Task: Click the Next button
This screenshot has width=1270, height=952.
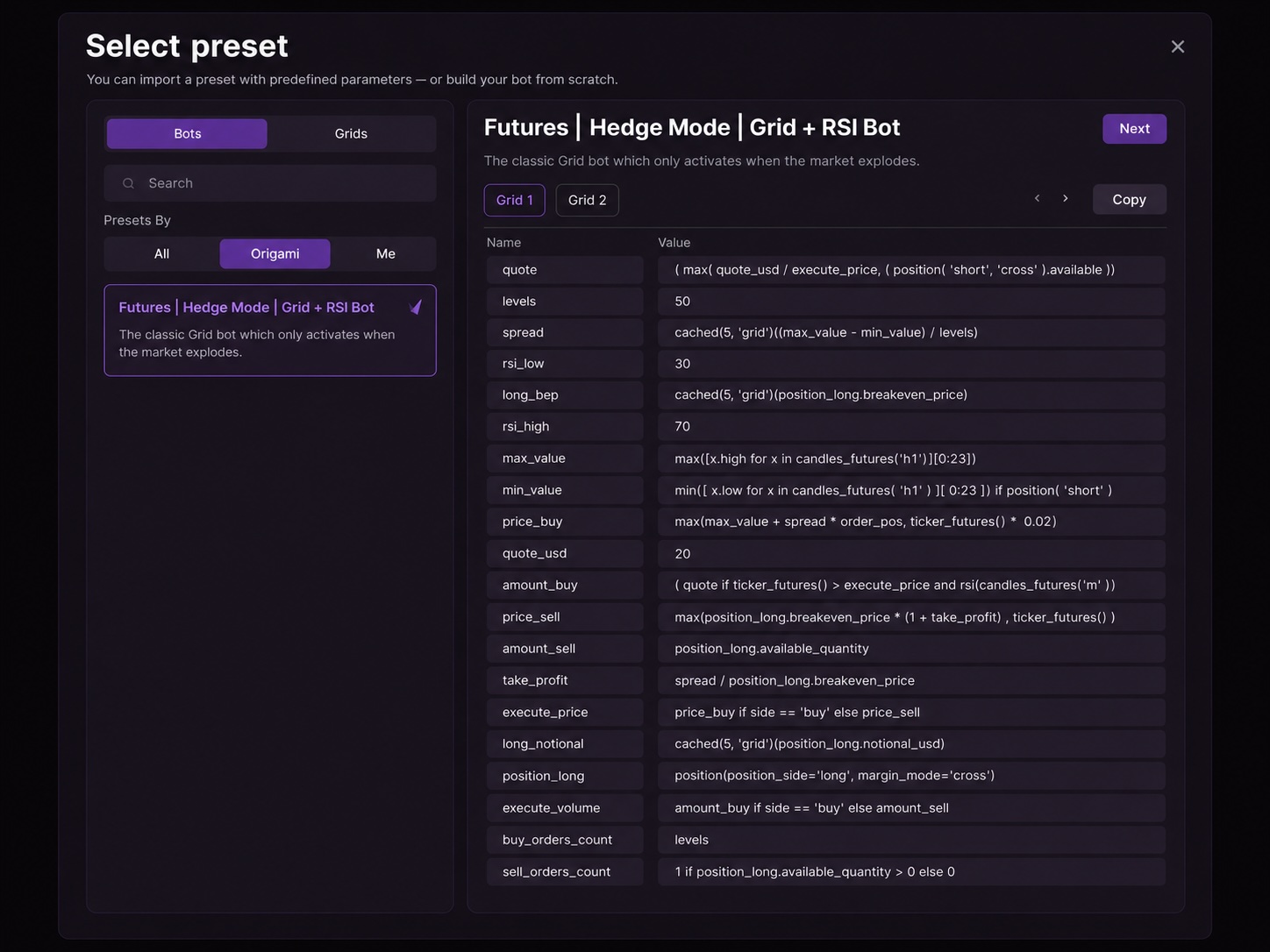Action: click(x=1134, y=129)
